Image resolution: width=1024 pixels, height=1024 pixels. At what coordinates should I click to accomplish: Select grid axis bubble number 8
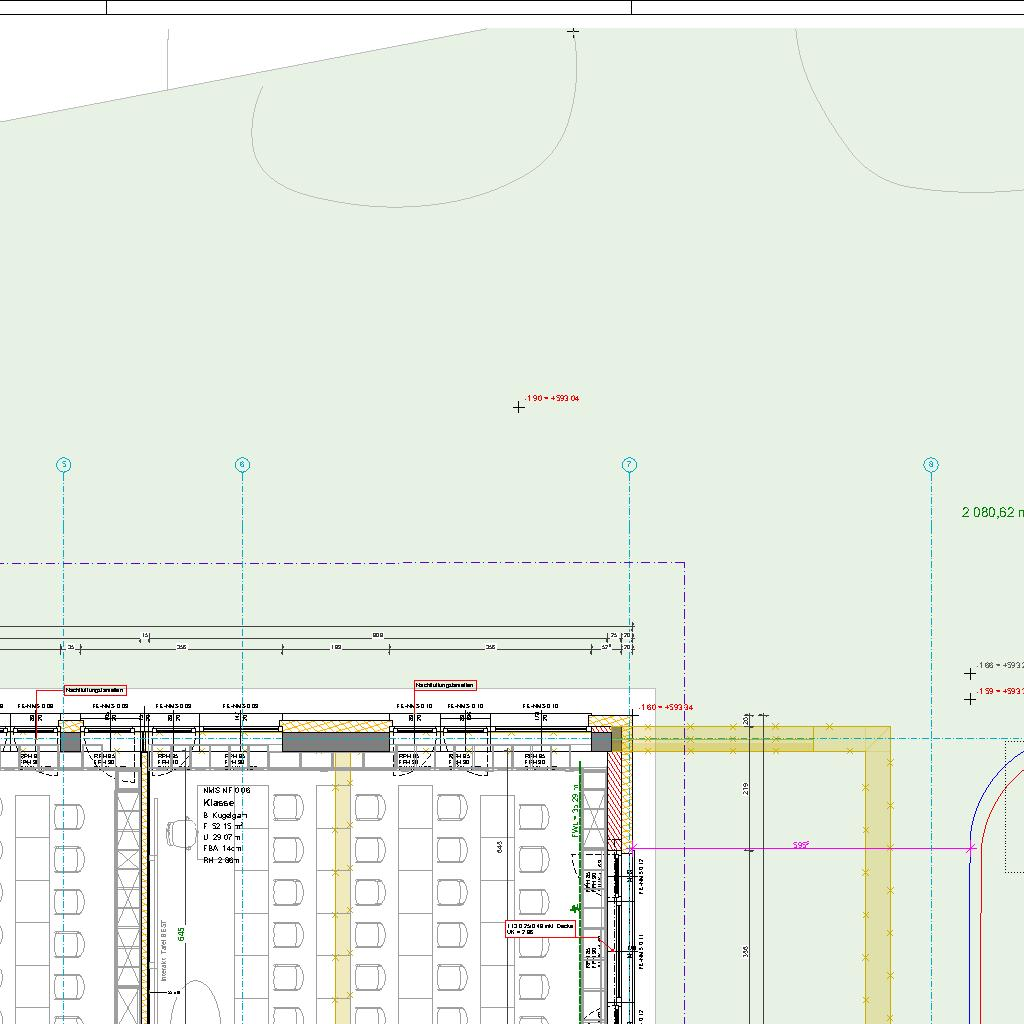(x=931, y=465)
